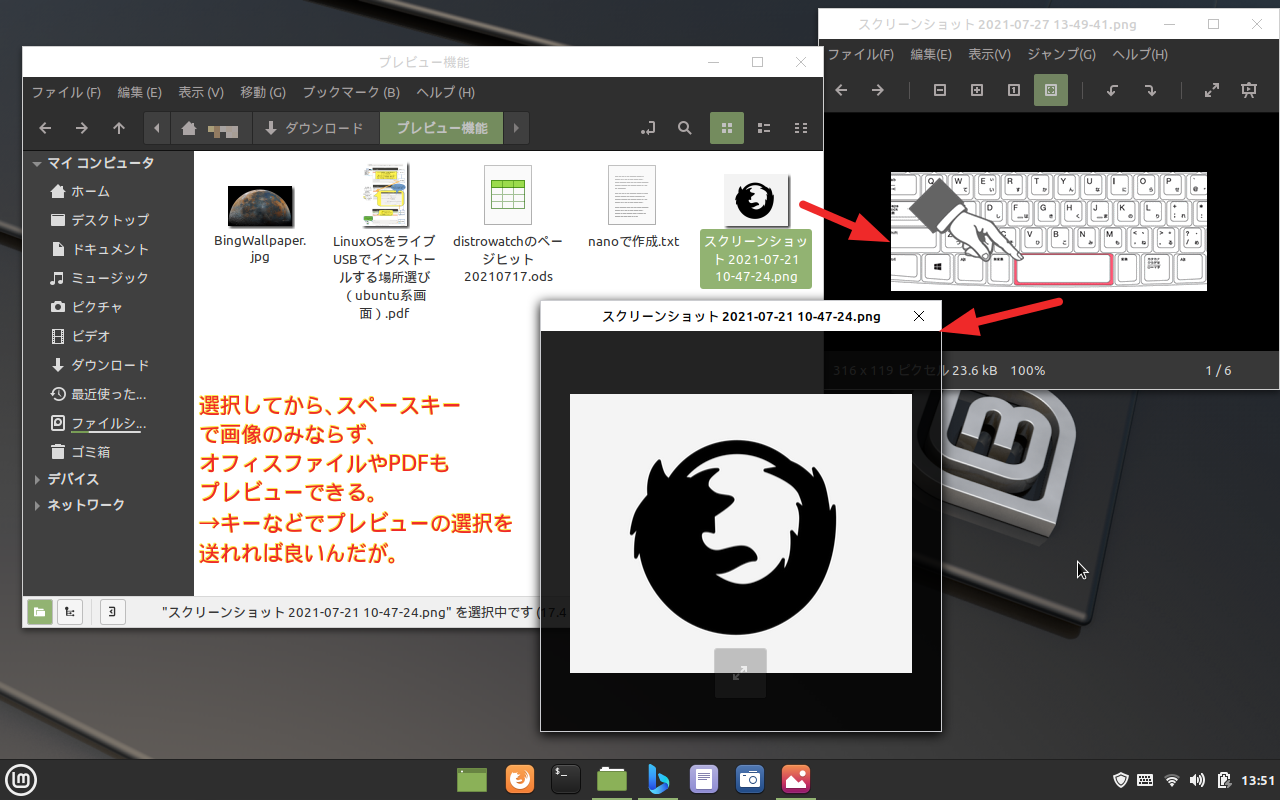The width and height of the screenshot is (1280, 800).
Task: Open the screenshot tool in taskbar
Action: click(x=749, y=778)
